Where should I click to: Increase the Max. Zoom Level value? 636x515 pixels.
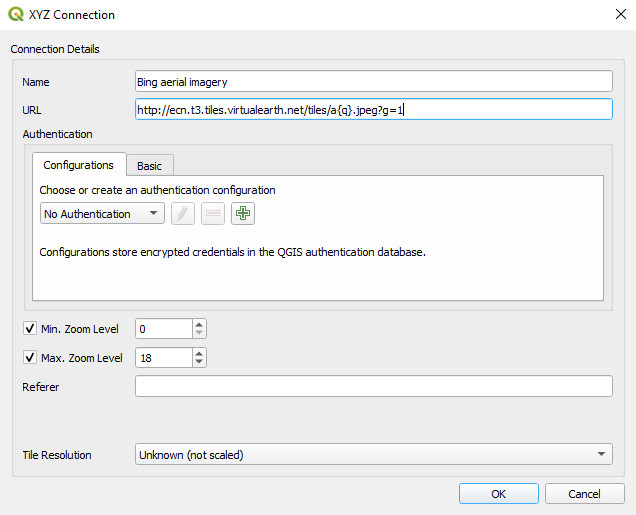tap(199, 353)
